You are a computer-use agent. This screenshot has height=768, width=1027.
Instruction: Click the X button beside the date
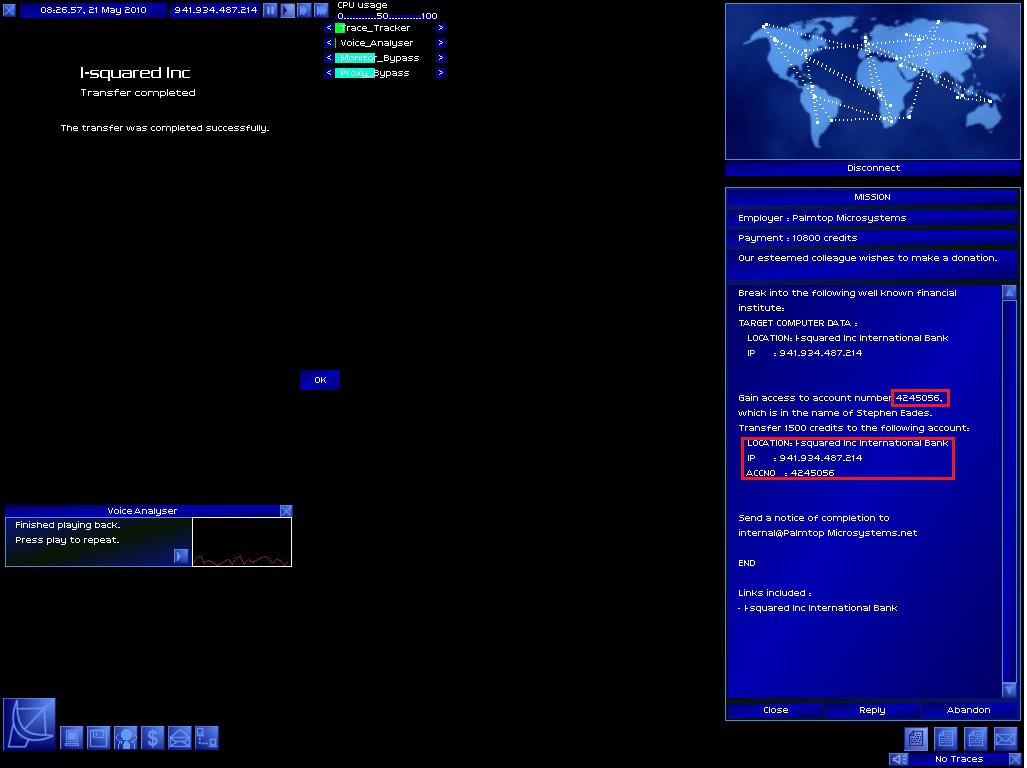9,10
